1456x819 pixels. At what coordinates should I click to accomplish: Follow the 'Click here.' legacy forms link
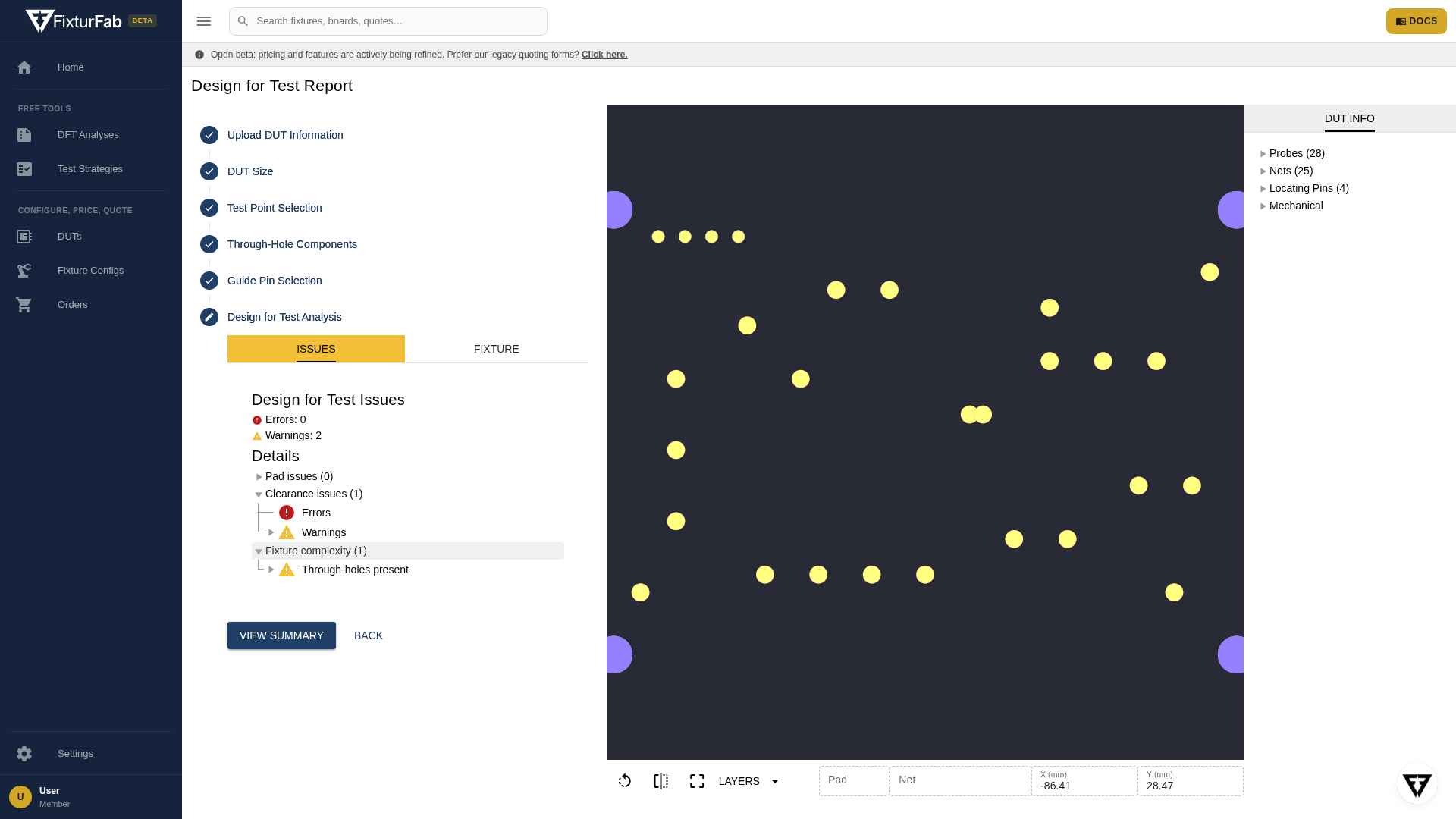tap(604, 55)
